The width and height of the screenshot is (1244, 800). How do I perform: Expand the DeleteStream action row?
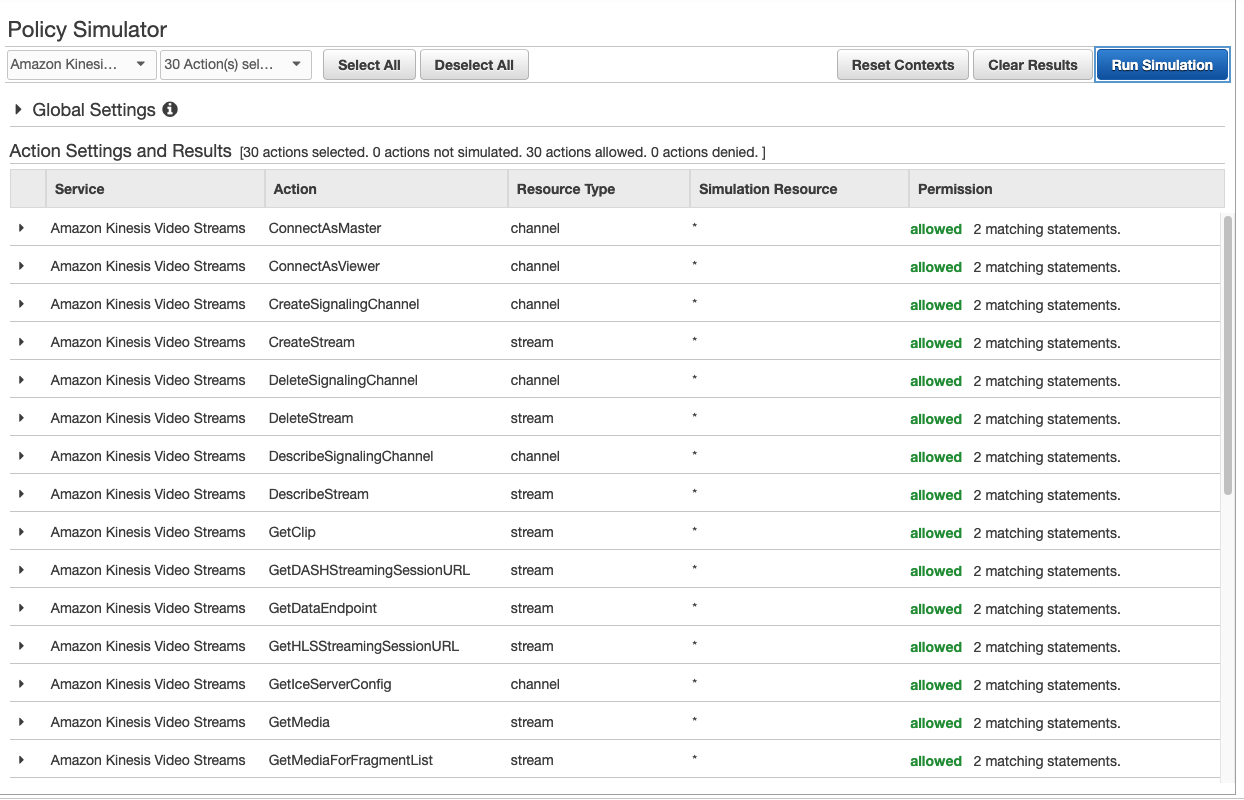coord(23,418)
